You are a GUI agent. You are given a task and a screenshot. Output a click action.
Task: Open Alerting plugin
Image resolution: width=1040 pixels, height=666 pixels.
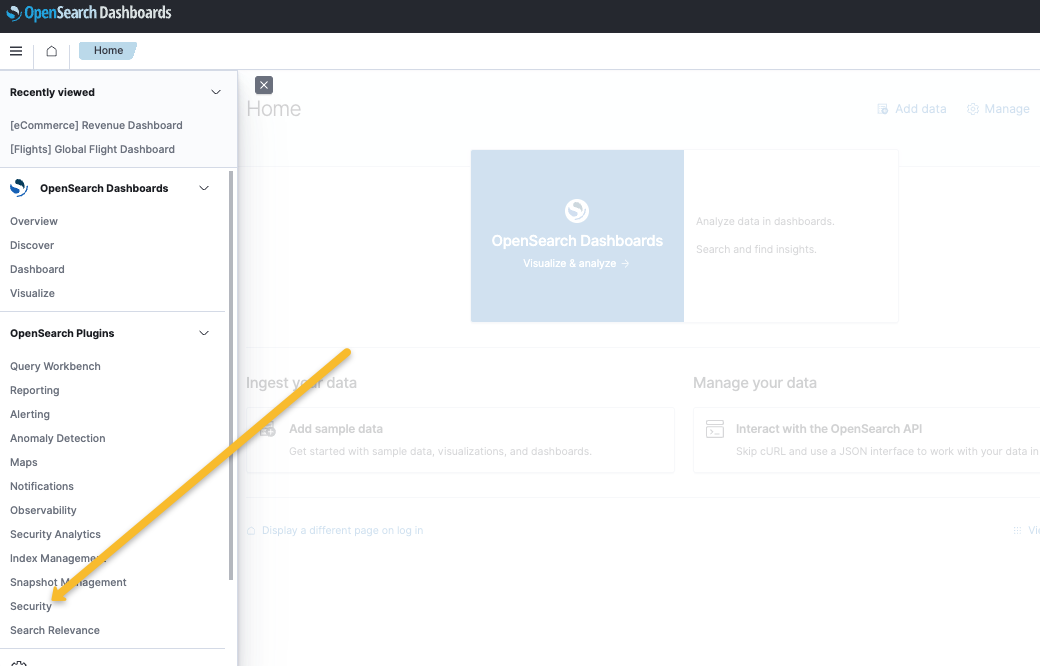click(x=30, y=414)
